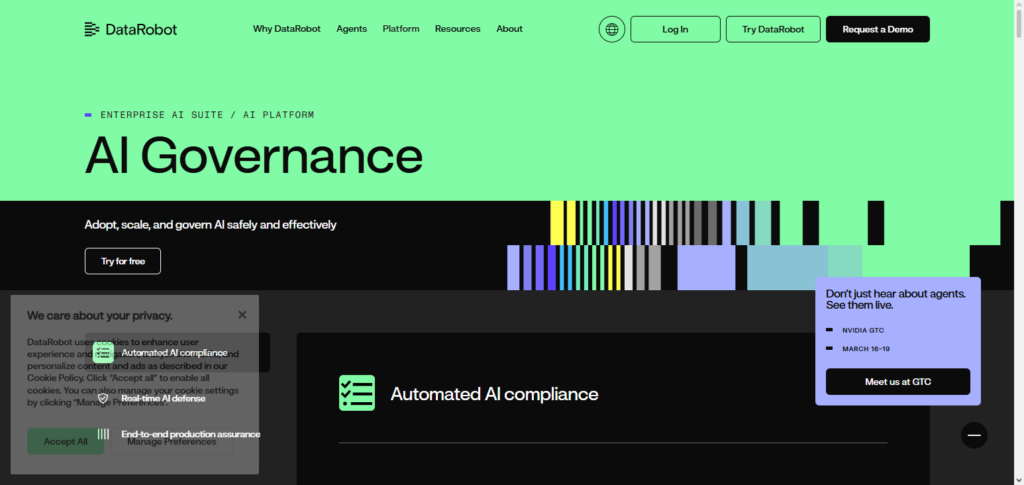This screenshot has height=485, width=1024.
Task: Click the Real-time AI defense shield icon
Action: [103, 398]
